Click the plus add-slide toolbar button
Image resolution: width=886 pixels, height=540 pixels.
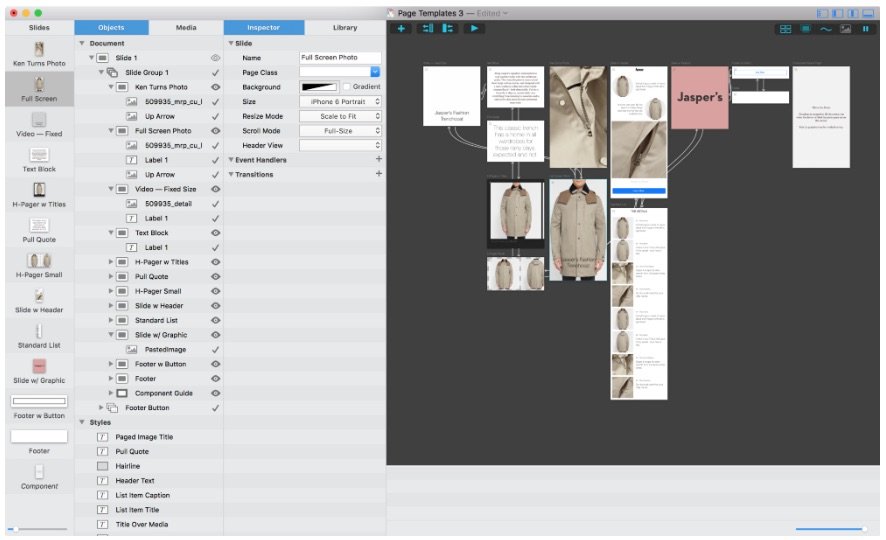(401, 28)
